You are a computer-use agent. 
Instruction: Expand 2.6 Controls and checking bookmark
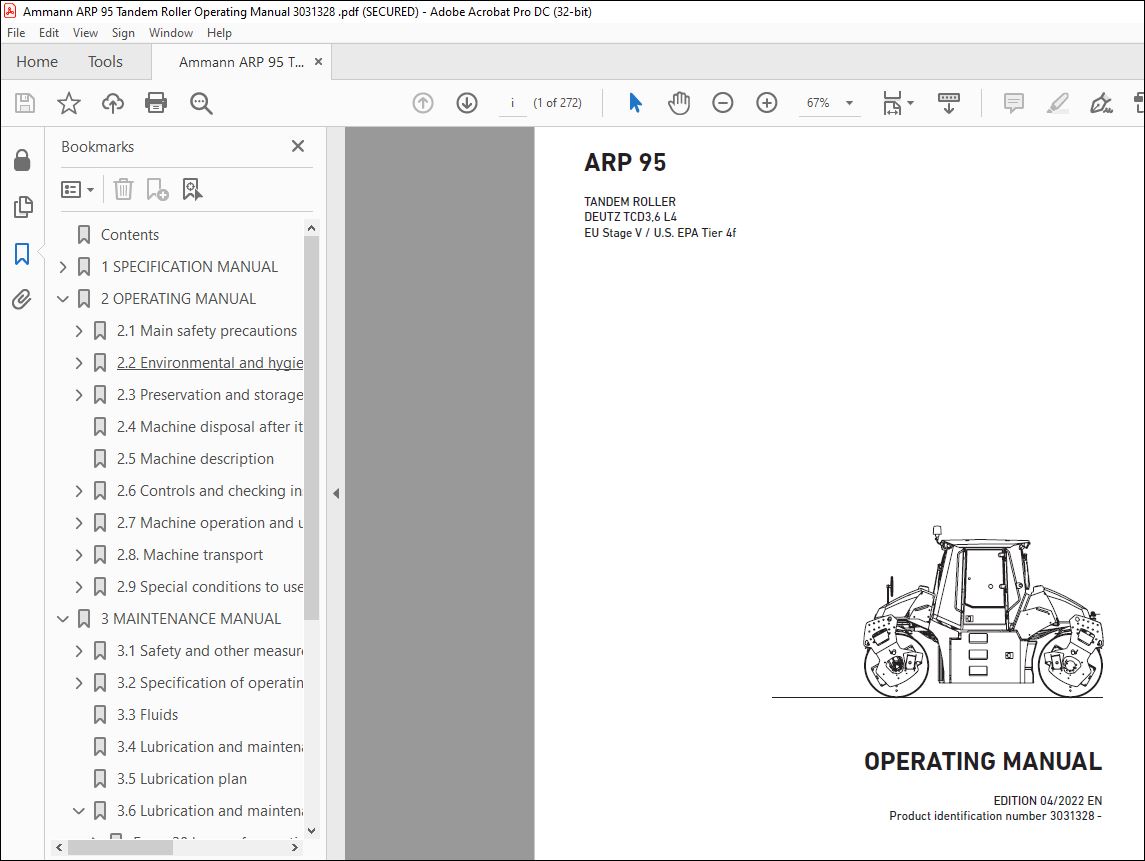click(79, 491)
